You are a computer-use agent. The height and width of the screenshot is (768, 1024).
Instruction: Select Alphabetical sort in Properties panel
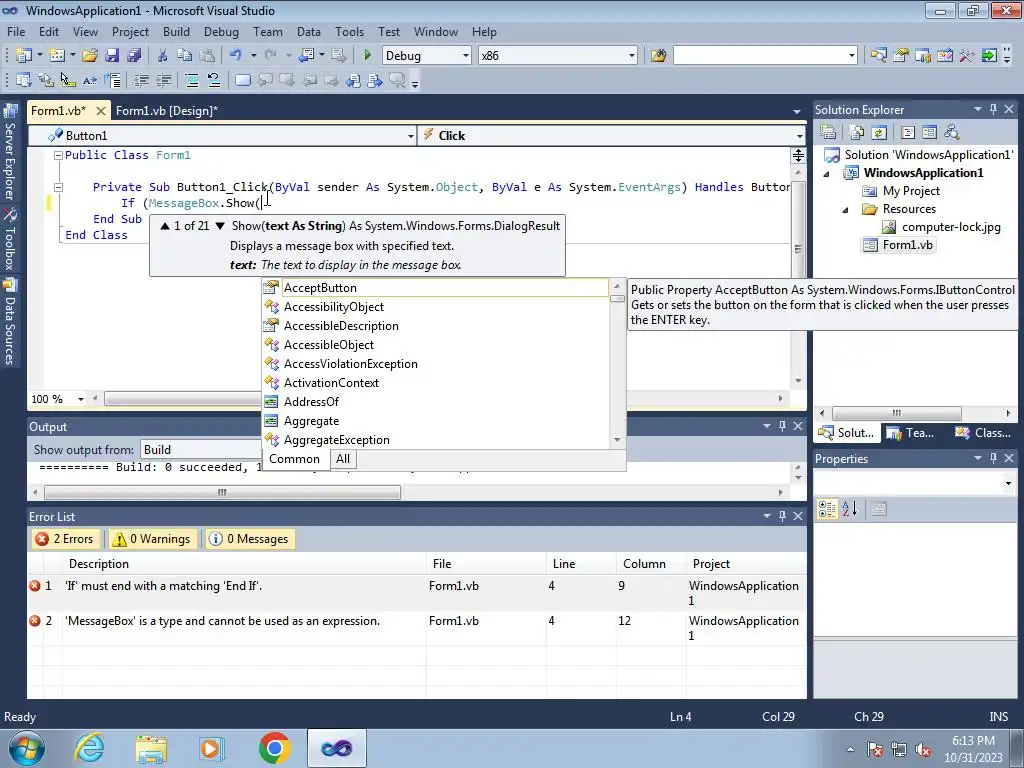[849, 509]
